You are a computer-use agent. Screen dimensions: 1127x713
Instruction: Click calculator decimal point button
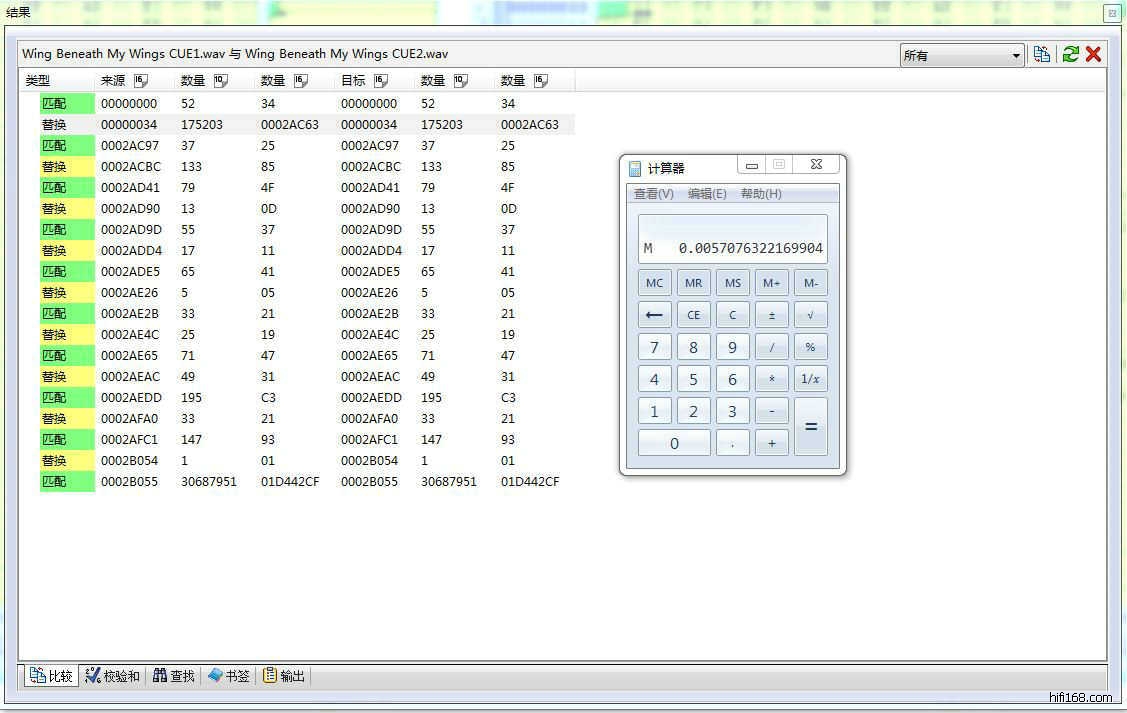(x=732, y=443)
